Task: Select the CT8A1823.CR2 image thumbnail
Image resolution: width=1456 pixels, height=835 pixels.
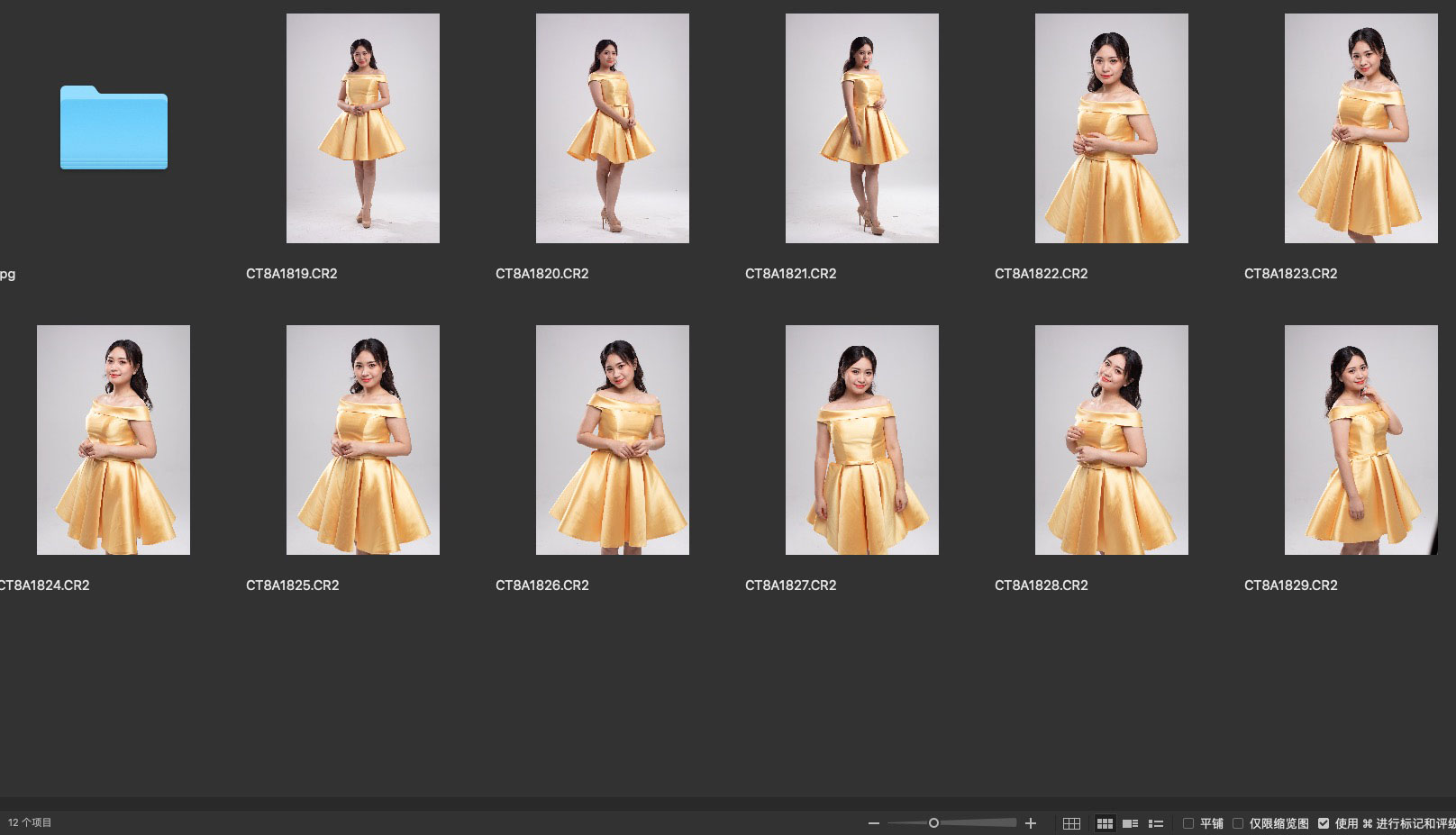Action: coord(1360,128)
